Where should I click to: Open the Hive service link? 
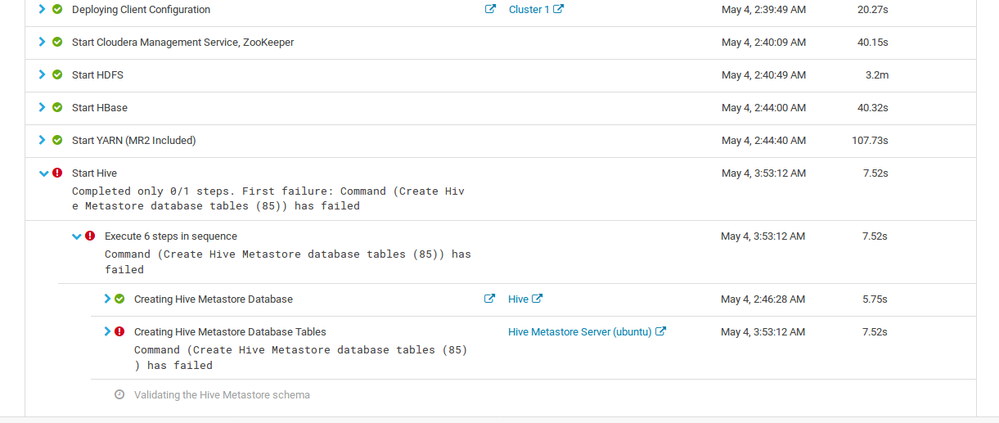518,299
